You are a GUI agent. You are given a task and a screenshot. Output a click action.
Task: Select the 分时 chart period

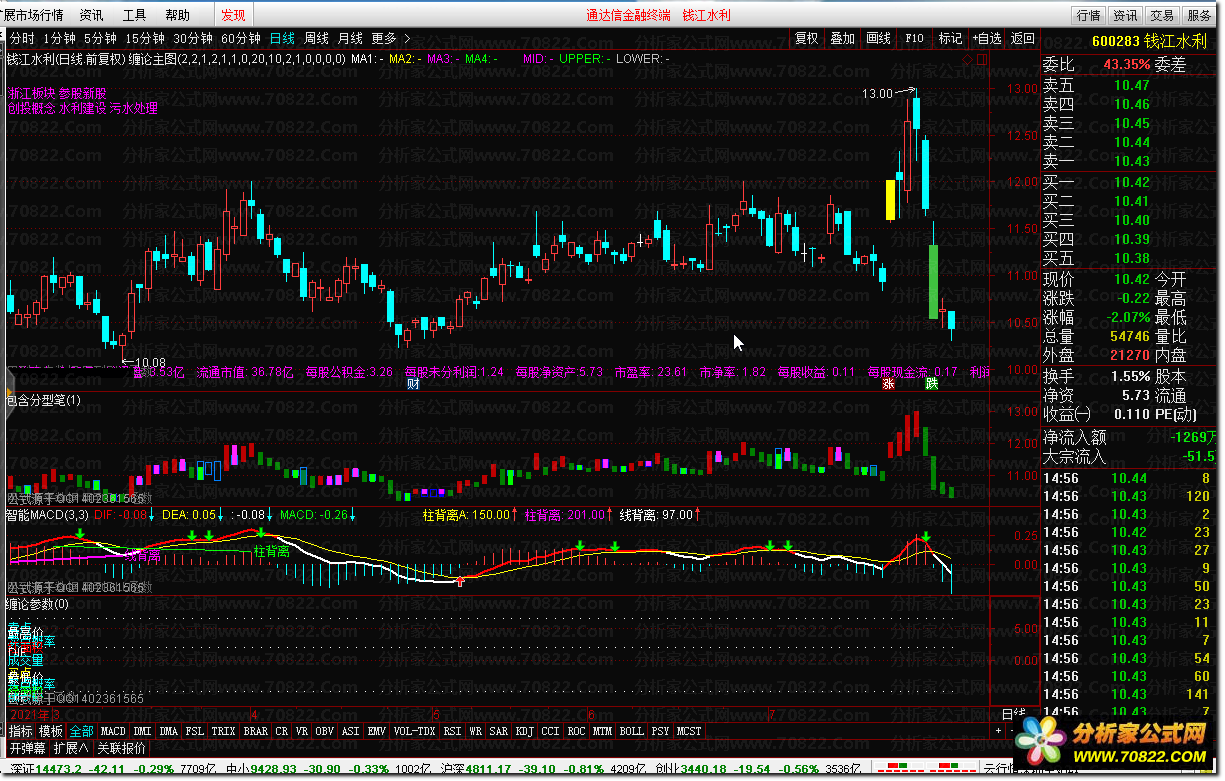pyautogui.click(x=21, y=38)
